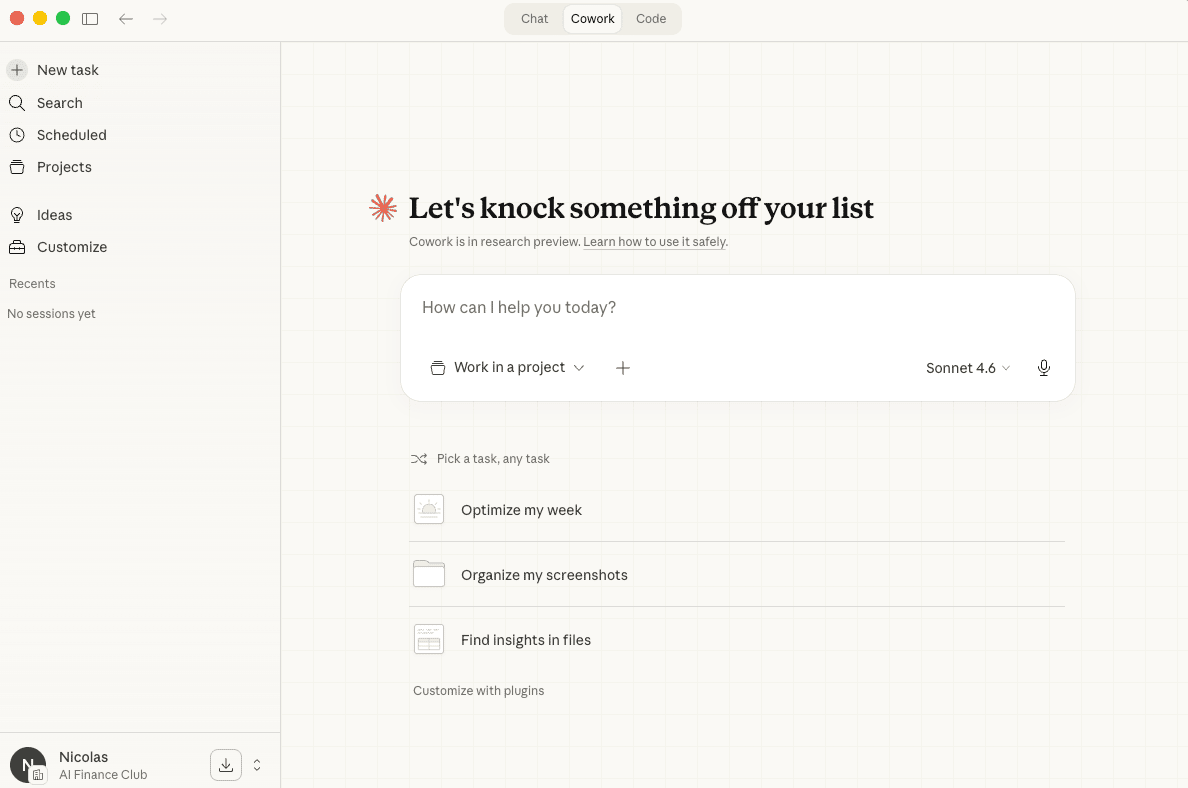
Task: Expand the Nicolas account switcher chevrons
Action: (x=257, y=765)
